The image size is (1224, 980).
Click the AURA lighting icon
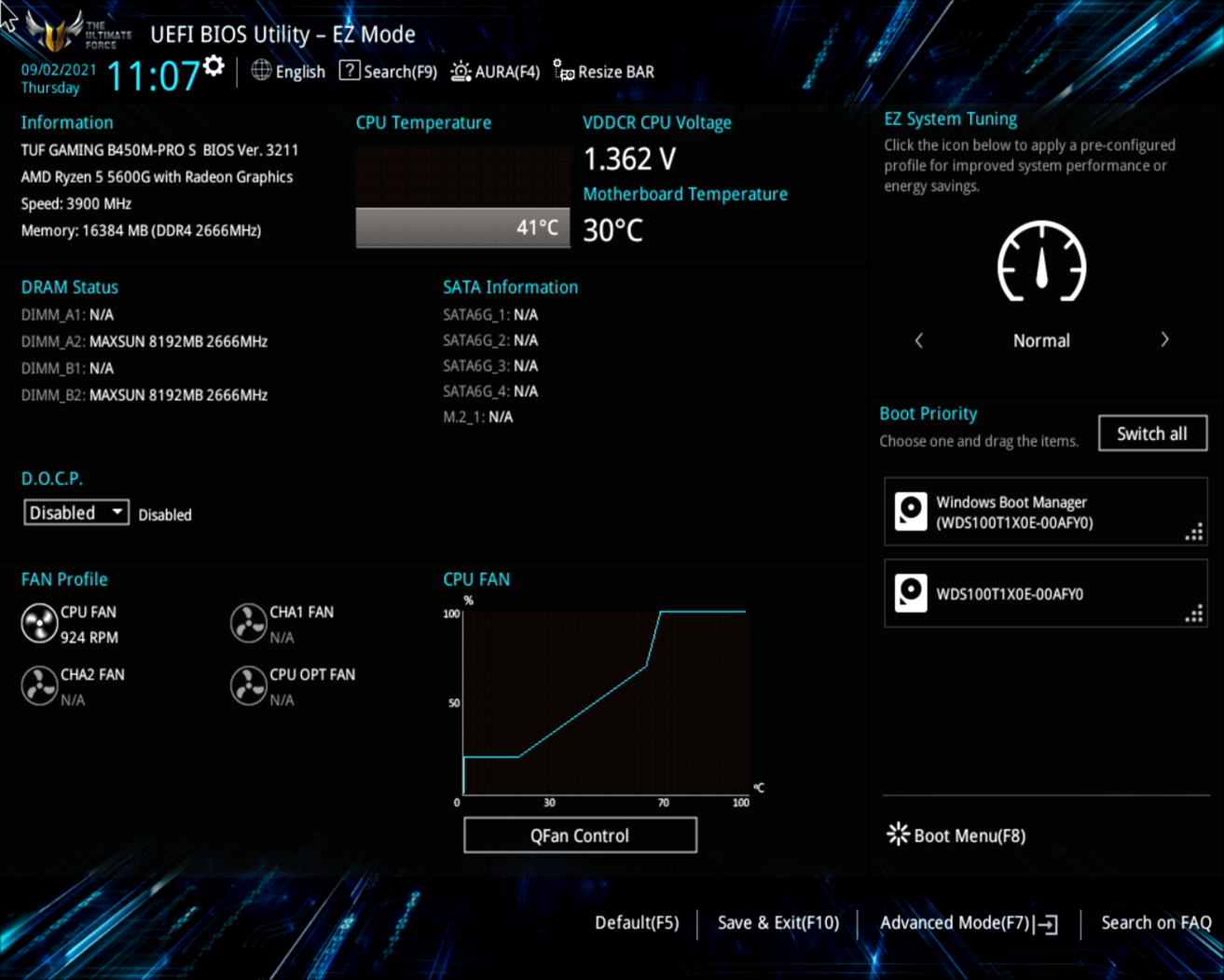click(461, 72)
